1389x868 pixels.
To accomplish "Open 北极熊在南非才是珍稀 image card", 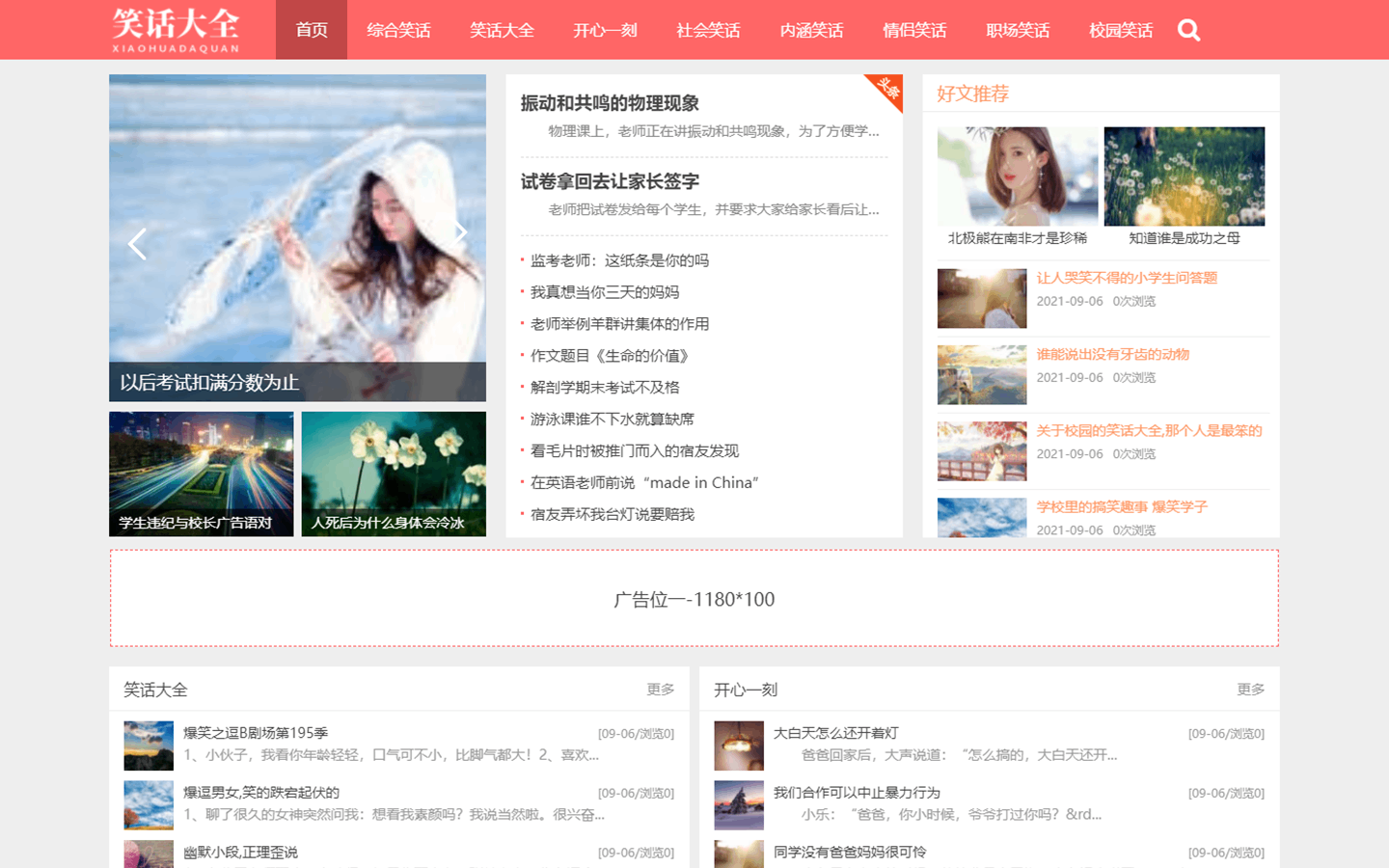I will point(1018,187).
